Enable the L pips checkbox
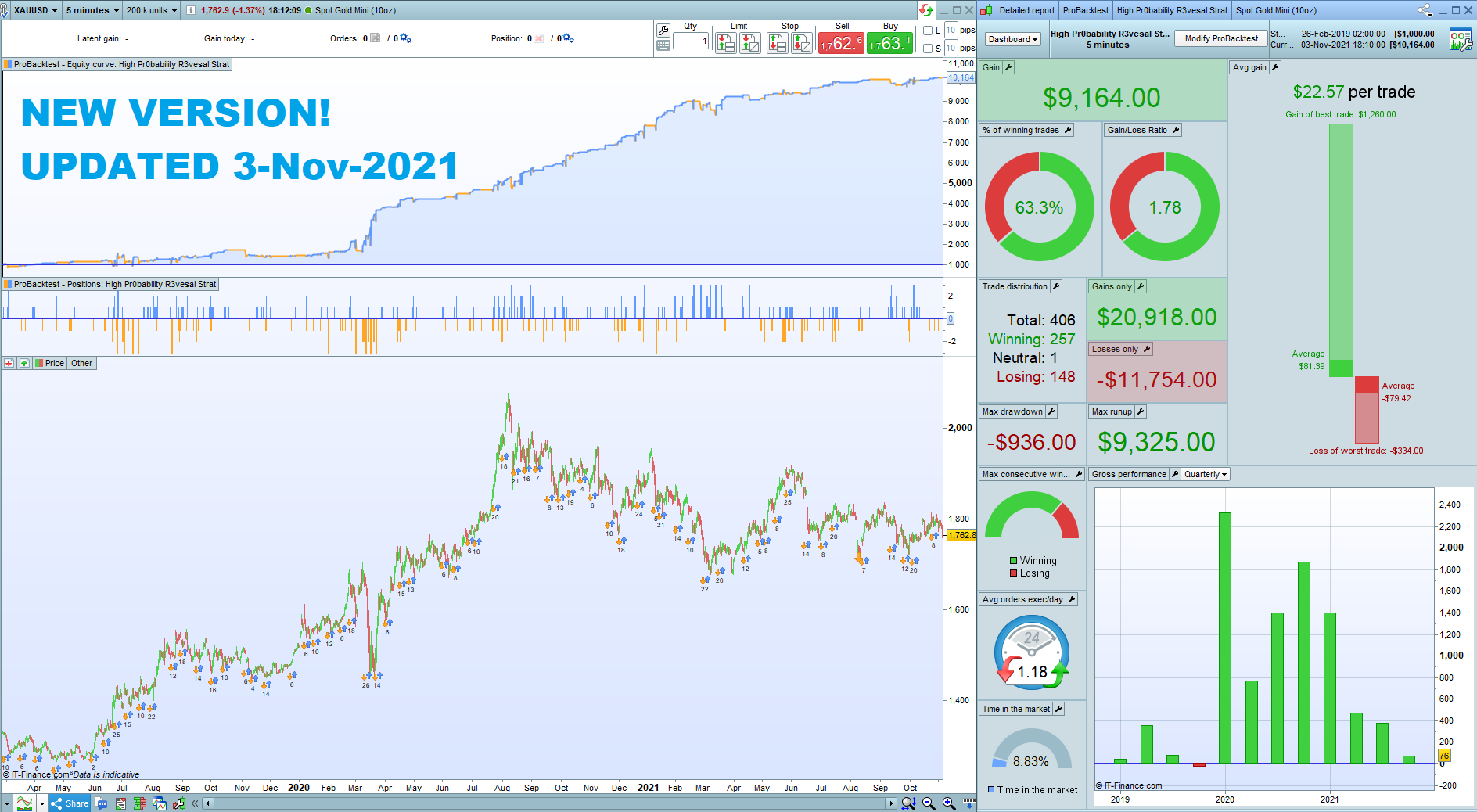This screenshot has height=812, width=1477. [928, 31]
